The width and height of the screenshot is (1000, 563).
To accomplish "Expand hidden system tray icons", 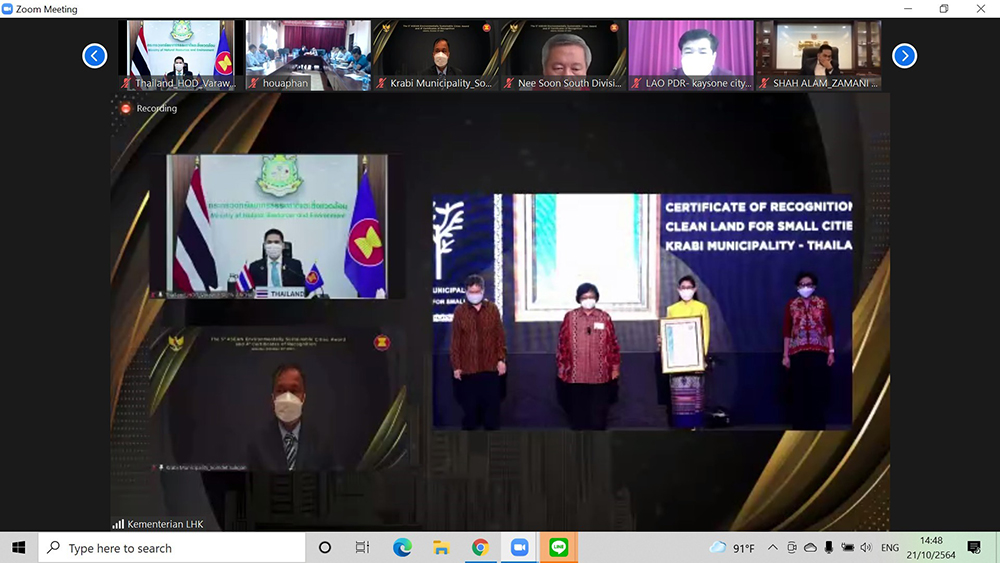I will (x=772, y=548).
